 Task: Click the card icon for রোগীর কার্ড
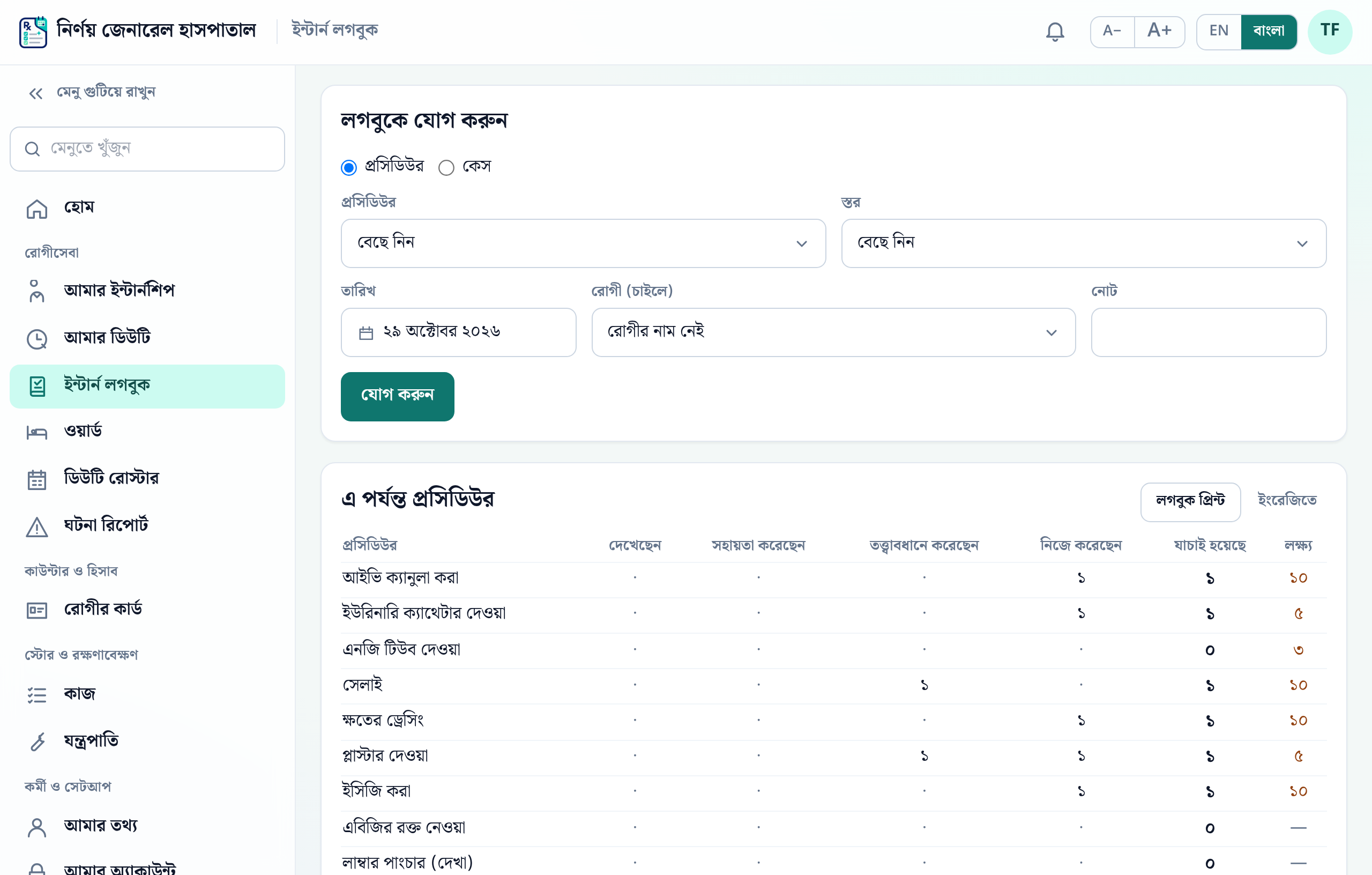[x=37, y=610]
